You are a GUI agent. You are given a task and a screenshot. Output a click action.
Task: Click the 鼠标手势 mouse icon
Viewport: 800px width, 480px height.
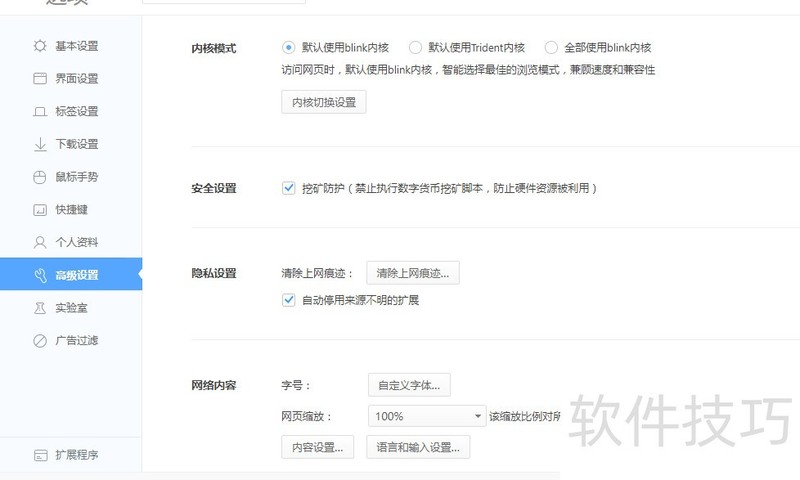click(x=40, y=177)
